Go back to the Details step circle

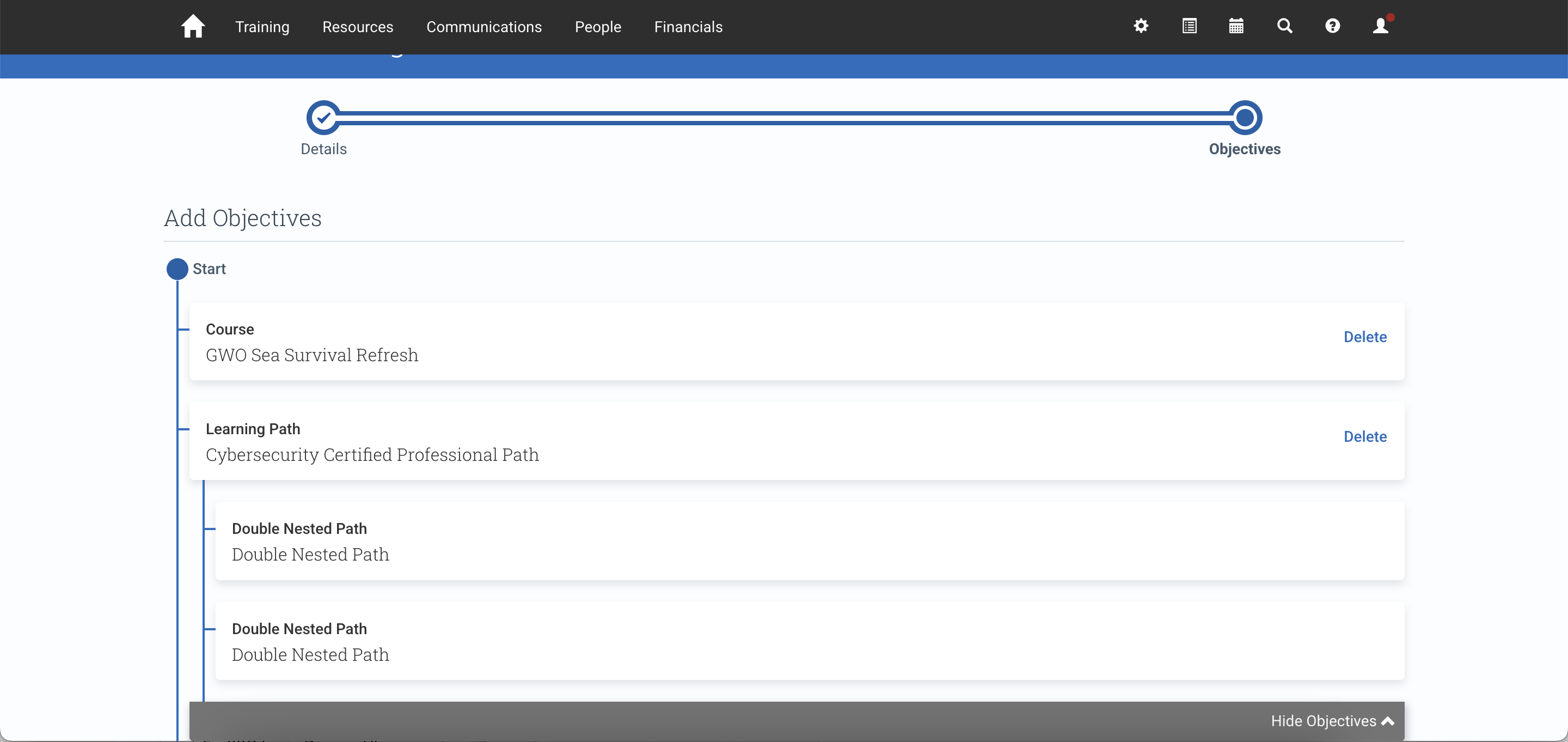click(x=324, y=118)
